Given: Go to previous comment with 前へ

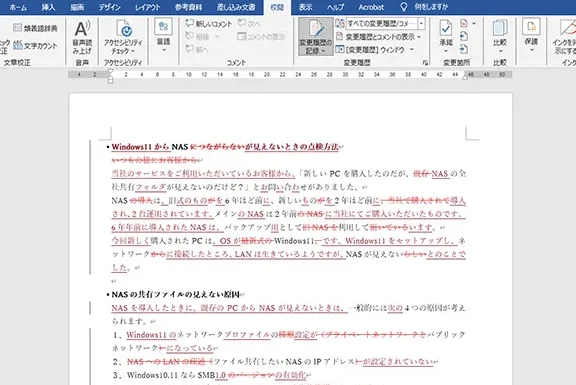Looking at the screenshot, I should pos(197,49).
